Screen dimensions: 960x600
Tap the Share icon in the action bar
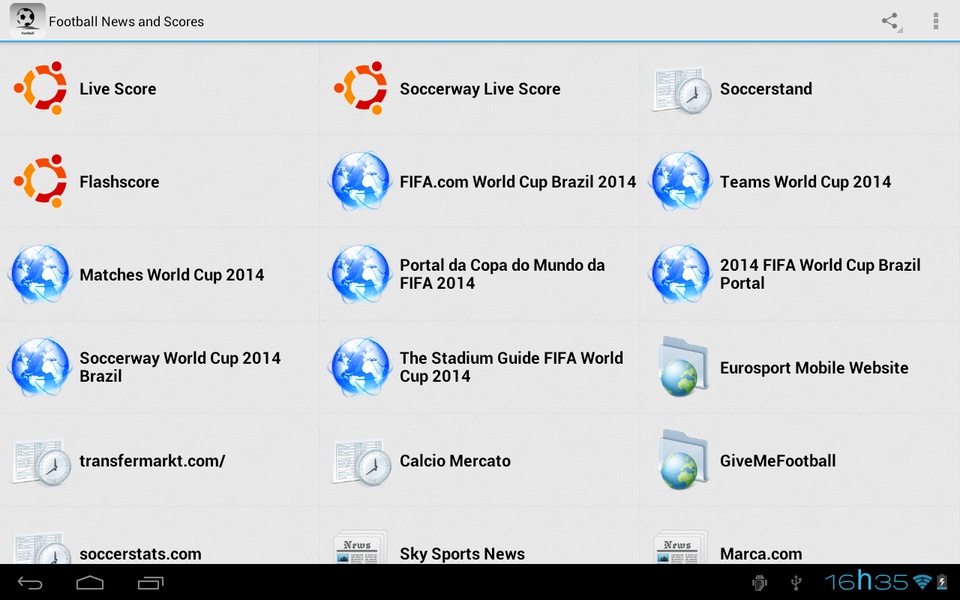coord(891,21)
